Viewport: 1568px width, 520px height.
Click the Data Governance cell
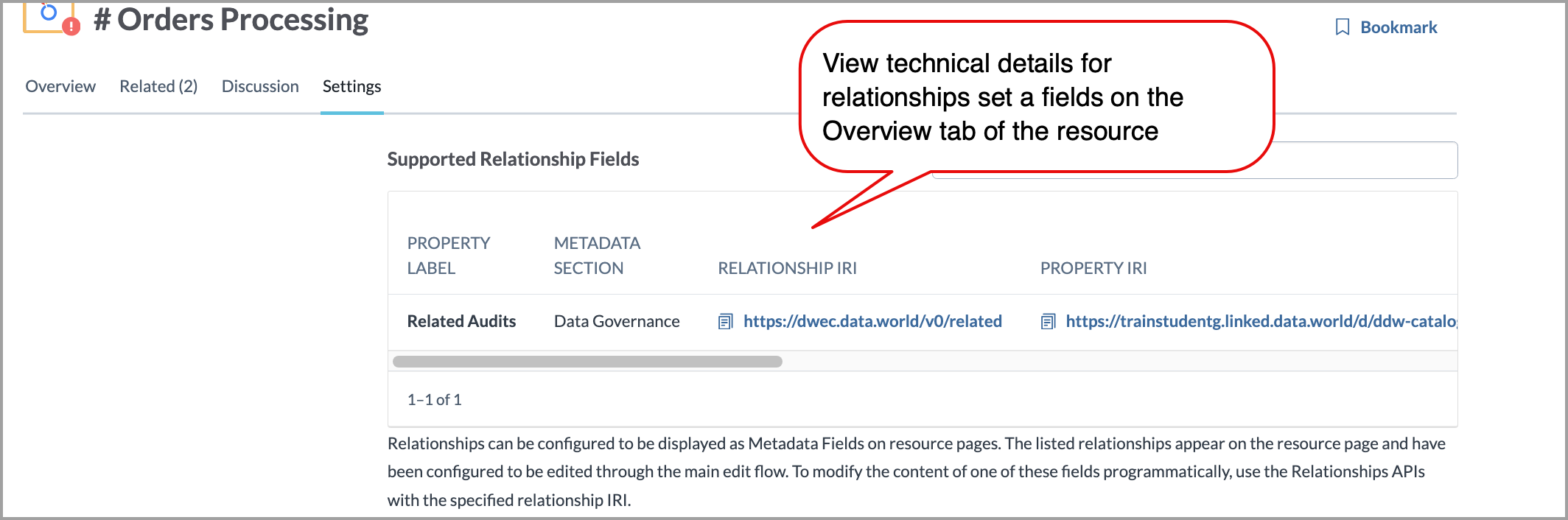[617, 321]
